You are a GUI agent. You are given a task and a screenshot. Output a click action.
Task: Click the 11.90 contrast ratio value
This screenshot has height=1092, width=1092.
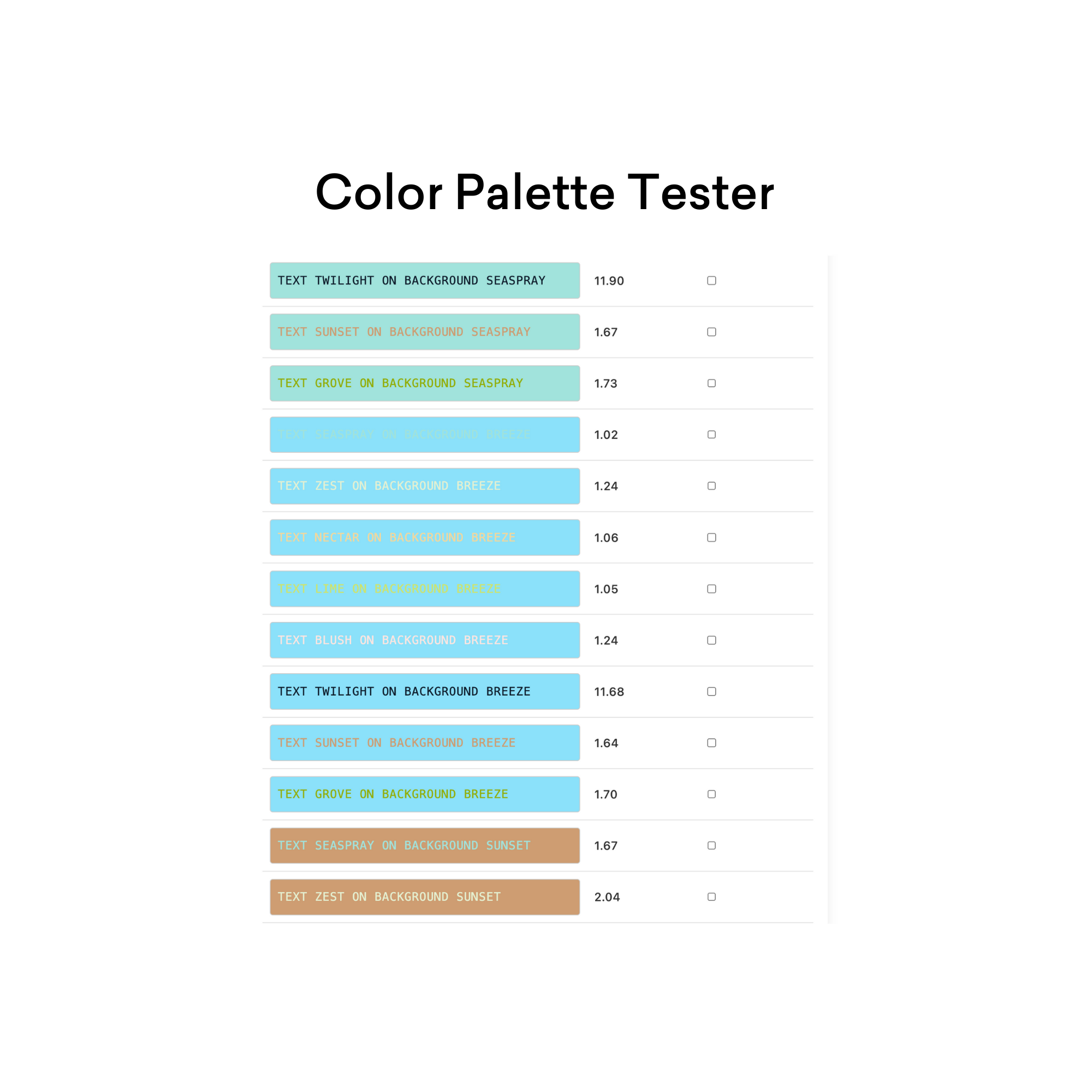(x=609, y=281)
